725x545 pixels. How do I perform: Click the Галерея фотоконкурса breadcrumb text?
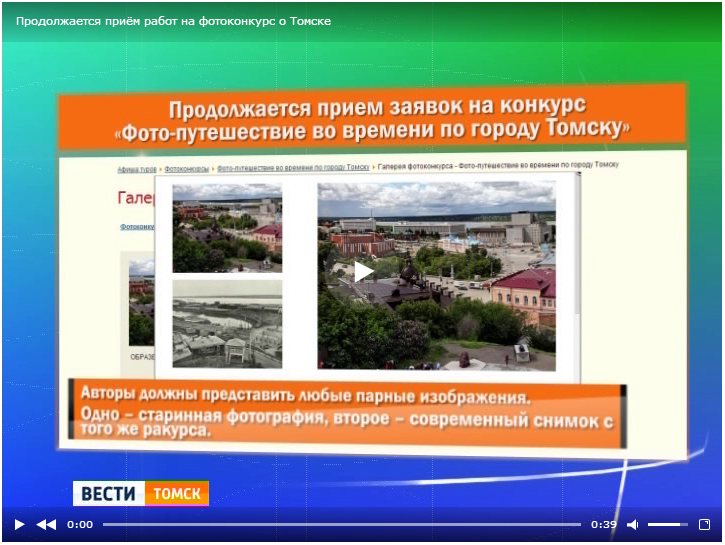click(x=498, y=165)
